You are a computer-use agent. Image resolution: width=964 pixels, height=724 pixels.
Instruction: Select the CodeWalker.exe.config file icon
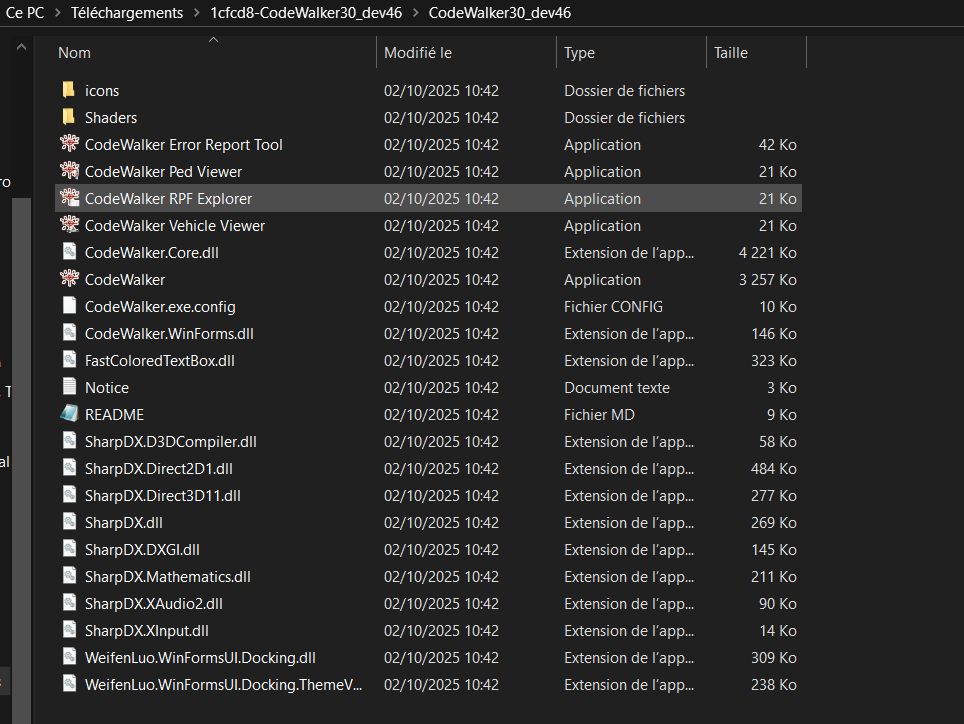69,306
